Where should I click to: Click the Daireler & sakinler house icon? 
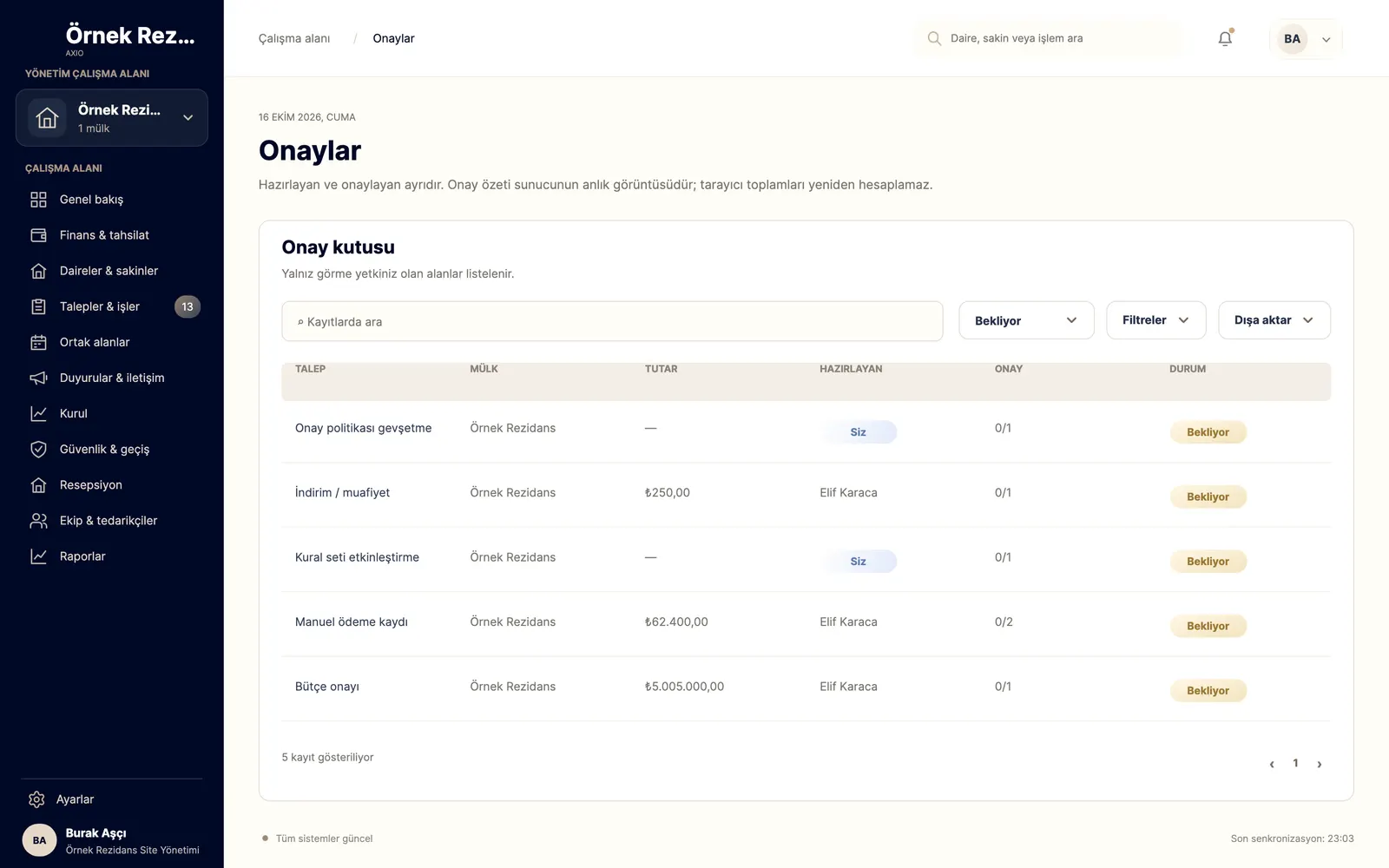pyautogui.click(x=38, y=271)
